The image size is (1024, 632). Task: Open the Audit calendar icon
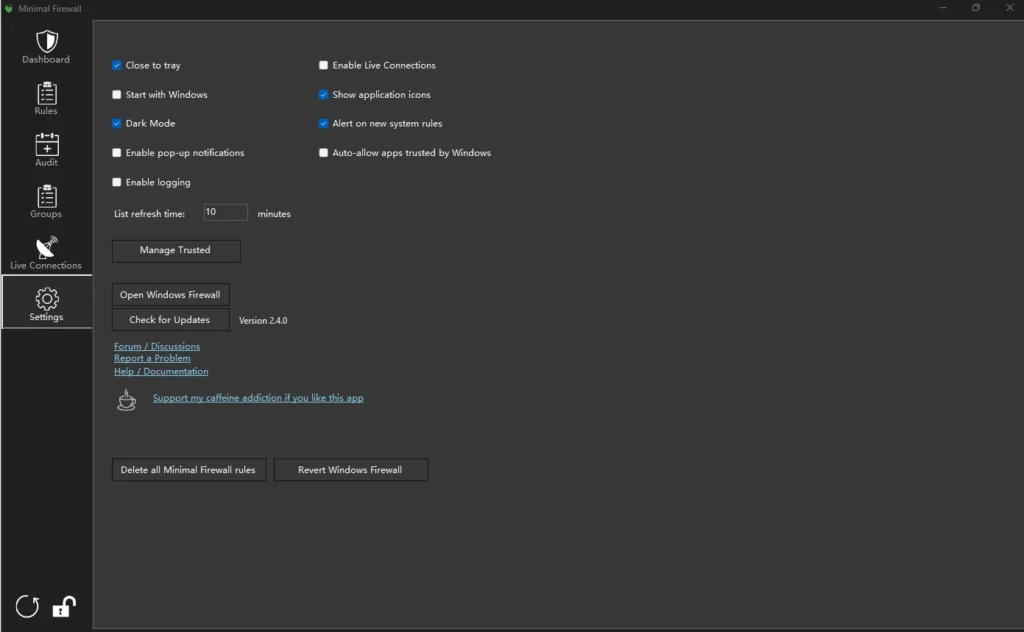point(46,144)
